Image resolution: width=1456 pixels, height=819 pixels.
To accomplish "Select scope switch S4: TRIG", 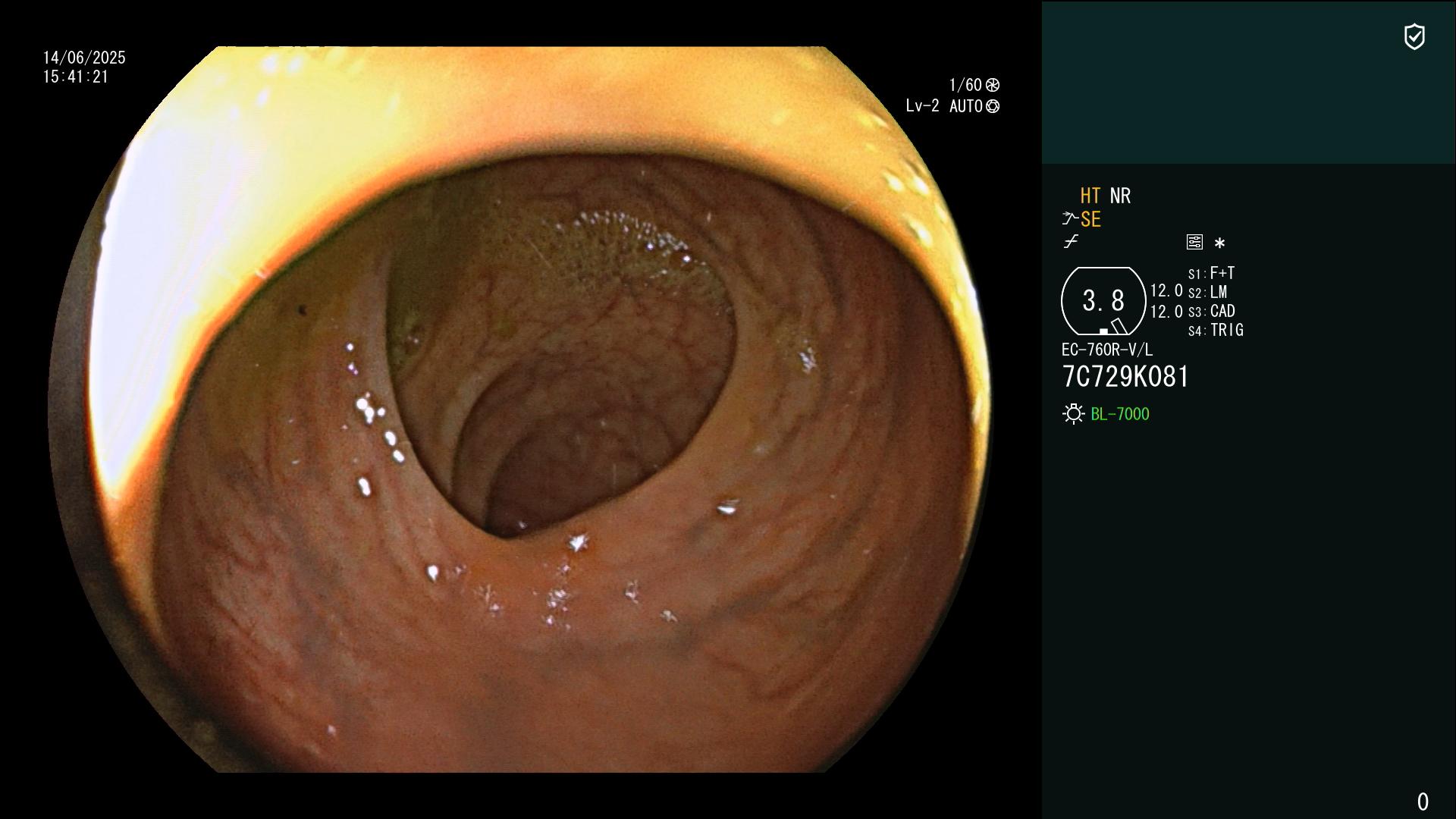I will 1216,330.
